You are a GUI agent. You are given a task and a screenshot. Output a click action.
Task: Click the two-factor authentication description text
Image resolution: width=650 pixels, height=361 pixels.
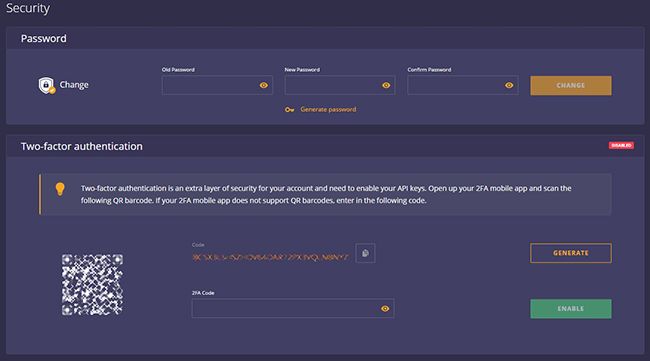[326, 194]
